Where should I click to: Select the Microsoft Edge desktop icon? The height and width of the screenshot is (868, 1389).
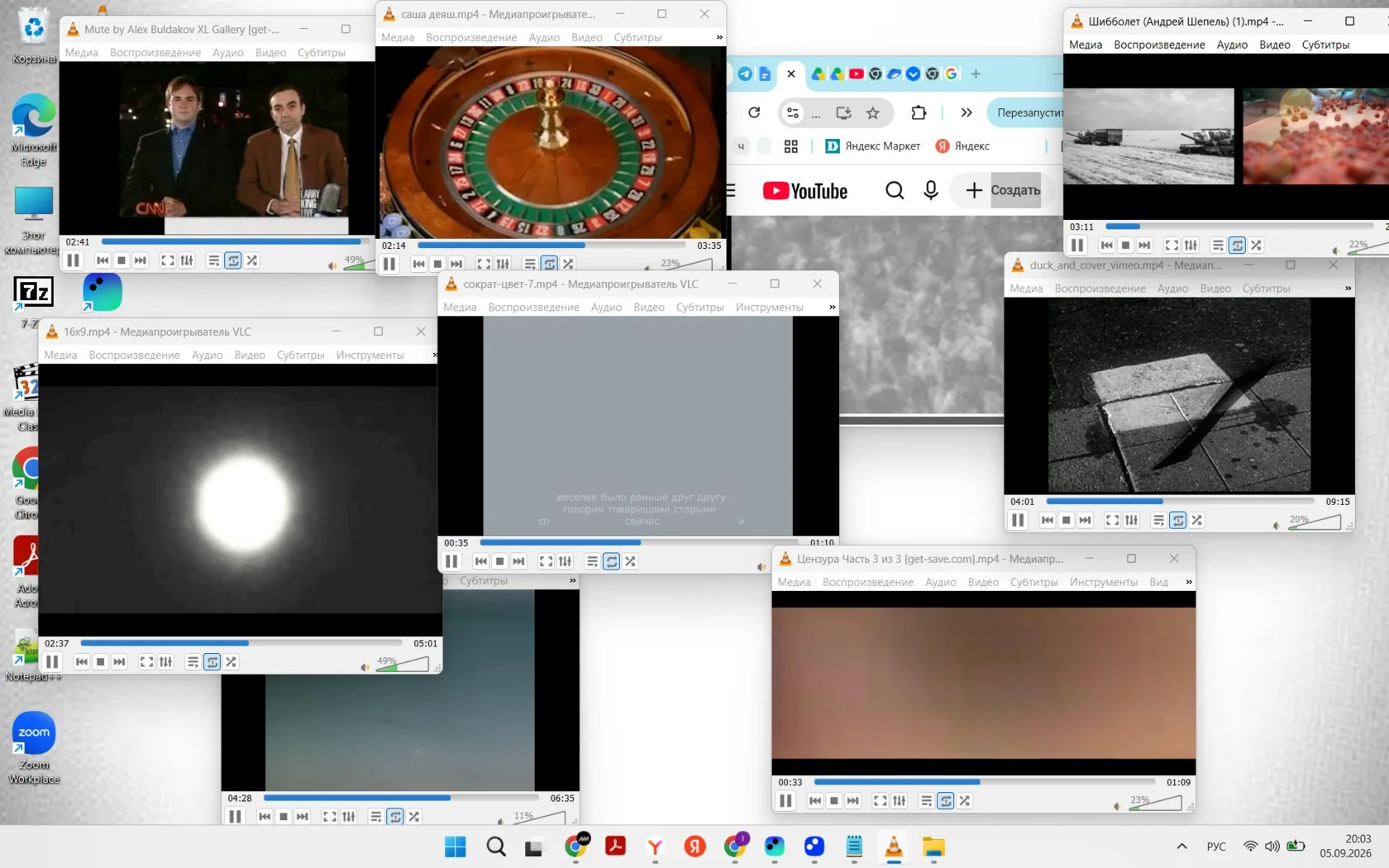tap(34, 131)
